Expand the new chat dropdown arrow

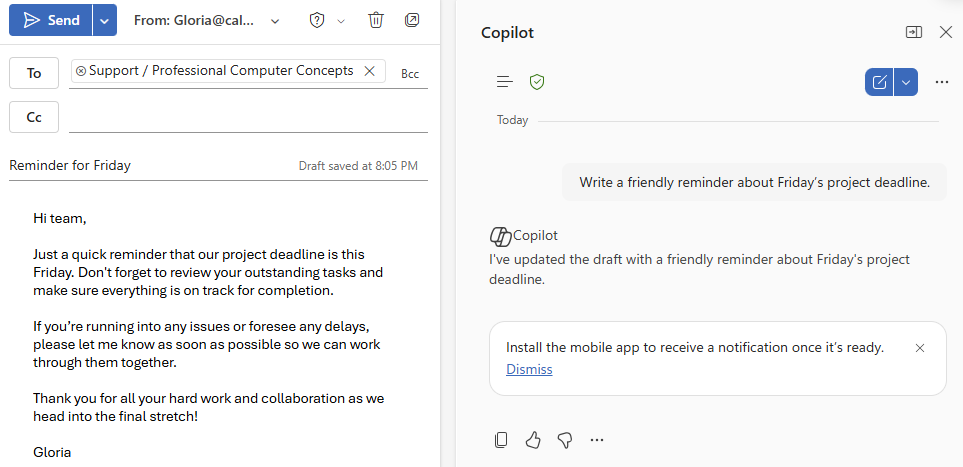coord(906,82)
